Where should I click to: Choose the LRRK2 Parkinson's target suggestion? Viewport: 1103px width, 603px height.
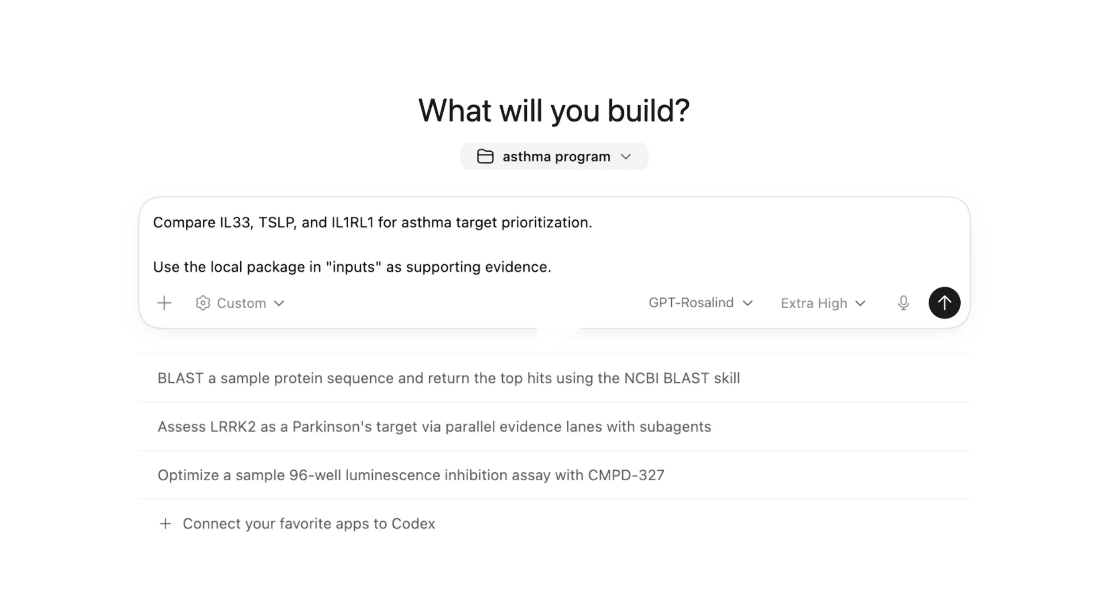434,426
